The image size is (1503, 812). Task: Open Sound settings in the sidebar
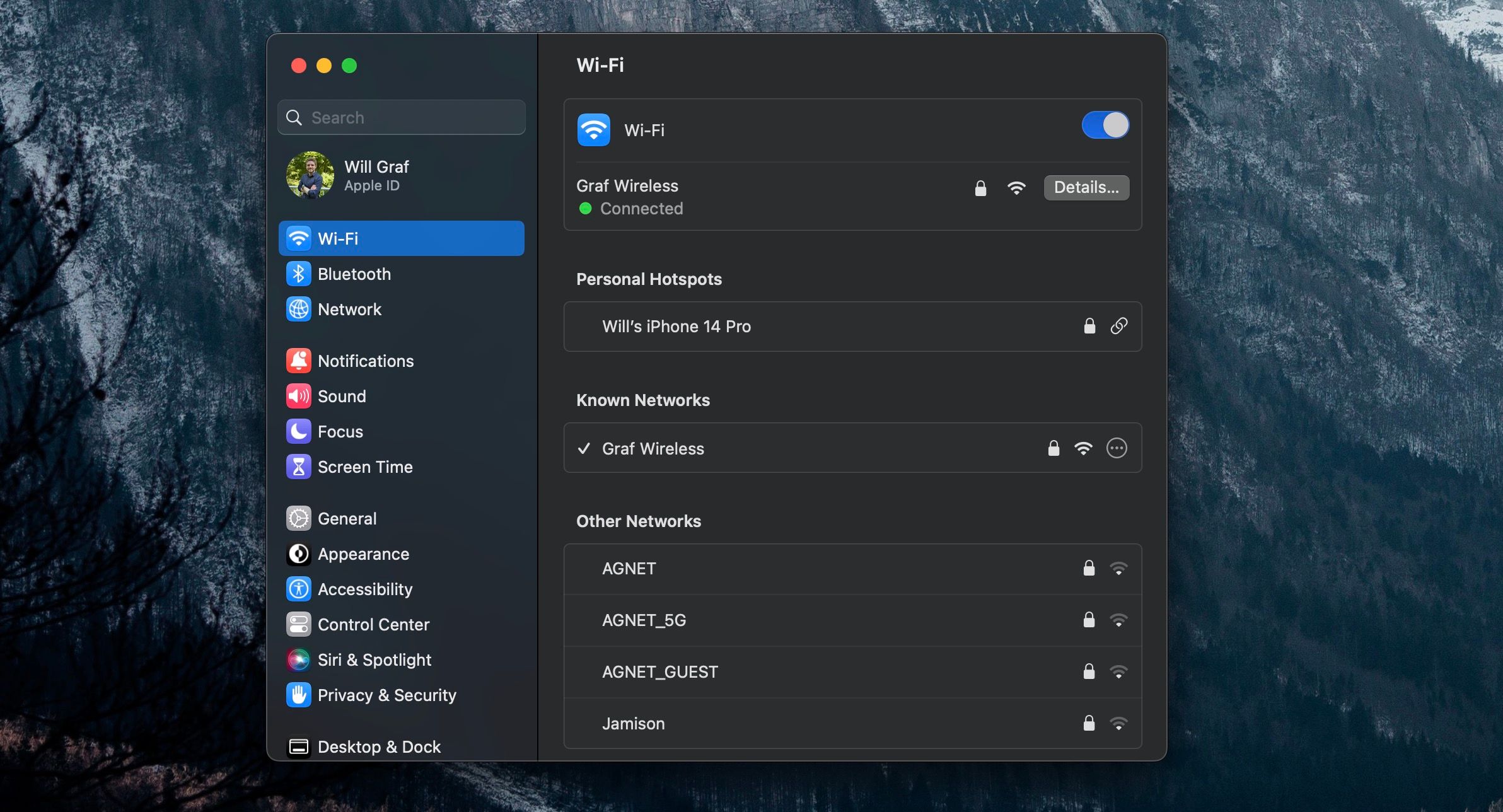(x=342, y=396)
